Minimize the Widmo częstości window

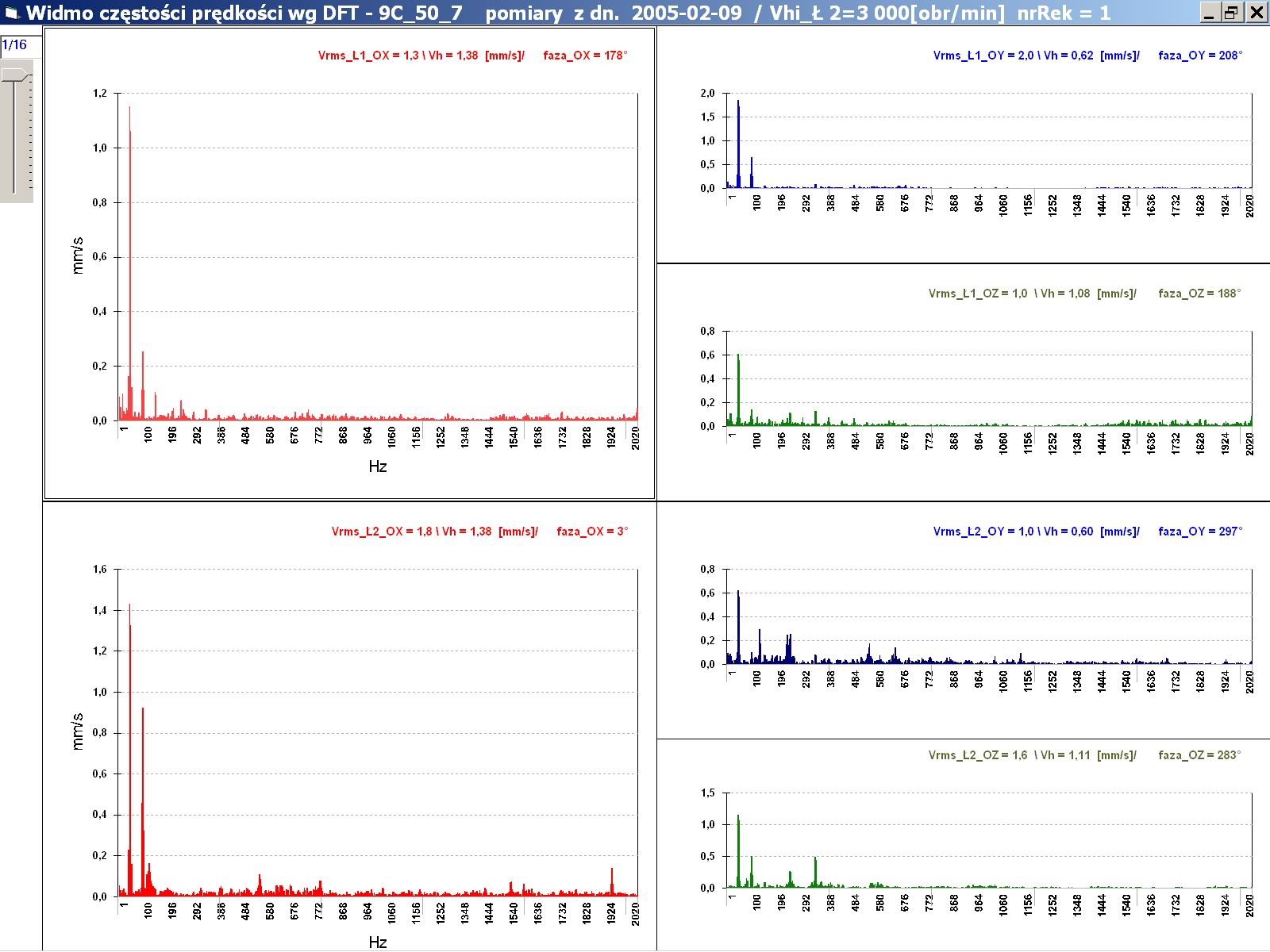coord(1209,13)
